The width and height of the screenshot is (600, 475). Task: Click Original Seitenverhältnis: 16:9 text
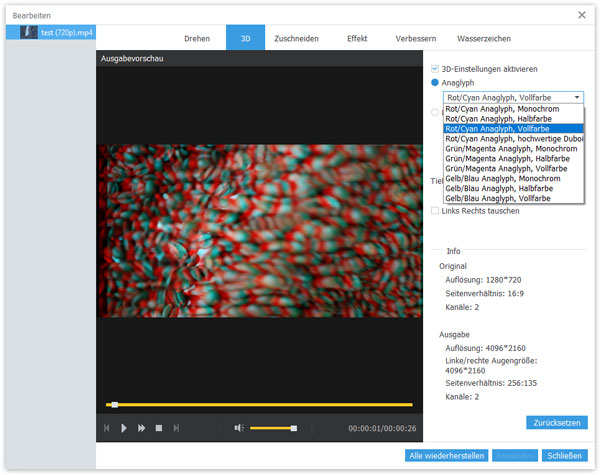tap(484, 294)
